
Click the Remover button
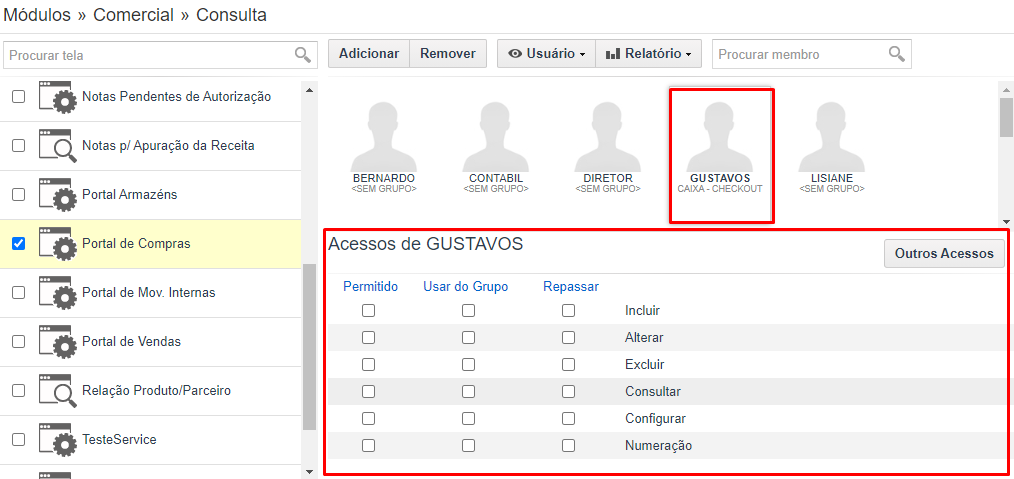[448, 54]
